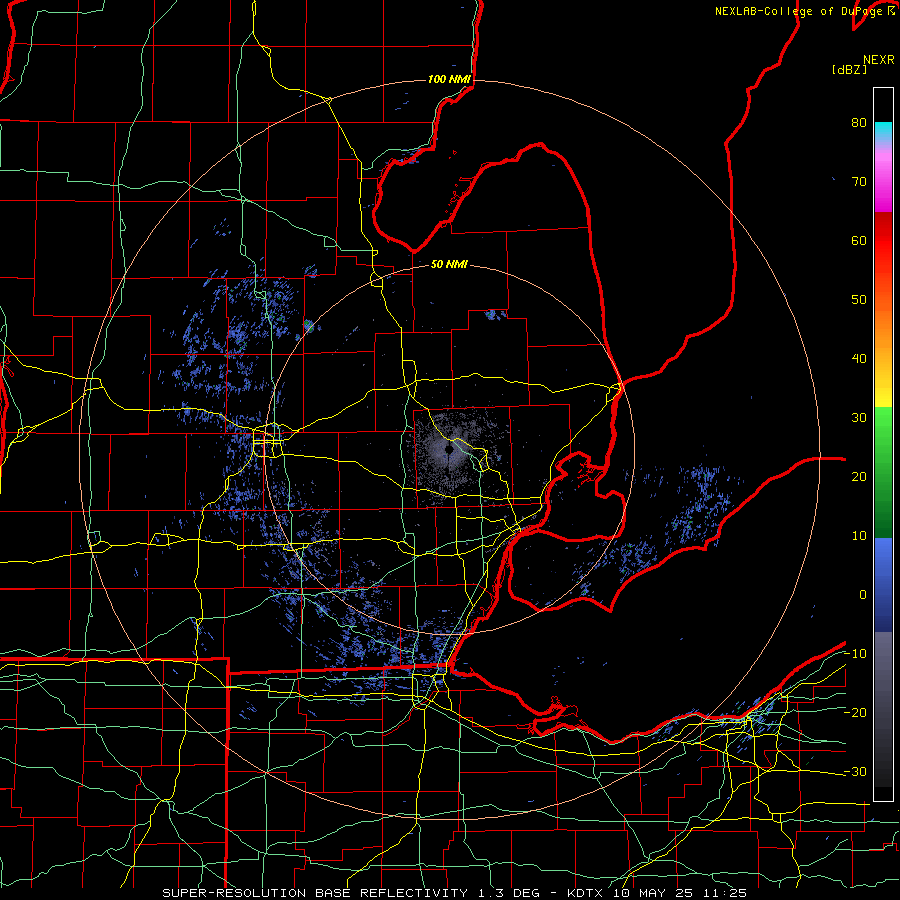Click the 0 dBZ scale value
This screenshot has width=900, height=900.
863,595
